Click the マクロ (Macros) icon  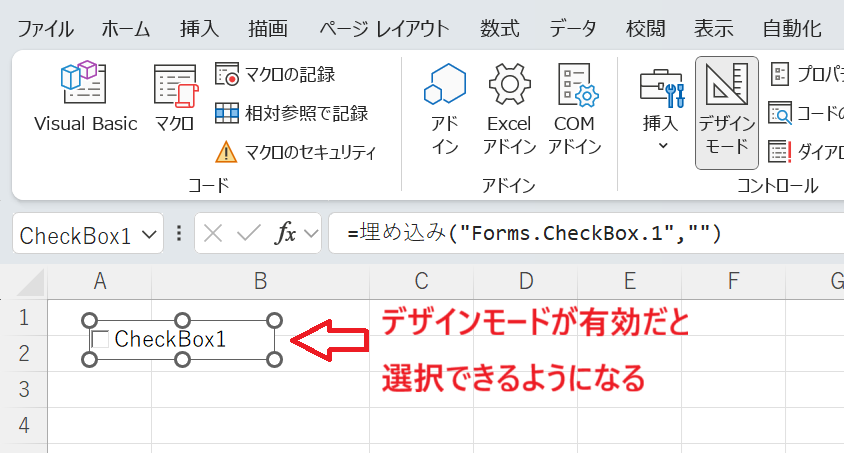click(174, 98)
